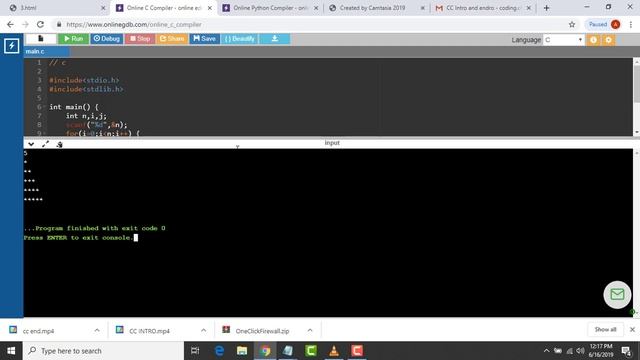Switch to the Online Python Compiler tab

(270, 8)
